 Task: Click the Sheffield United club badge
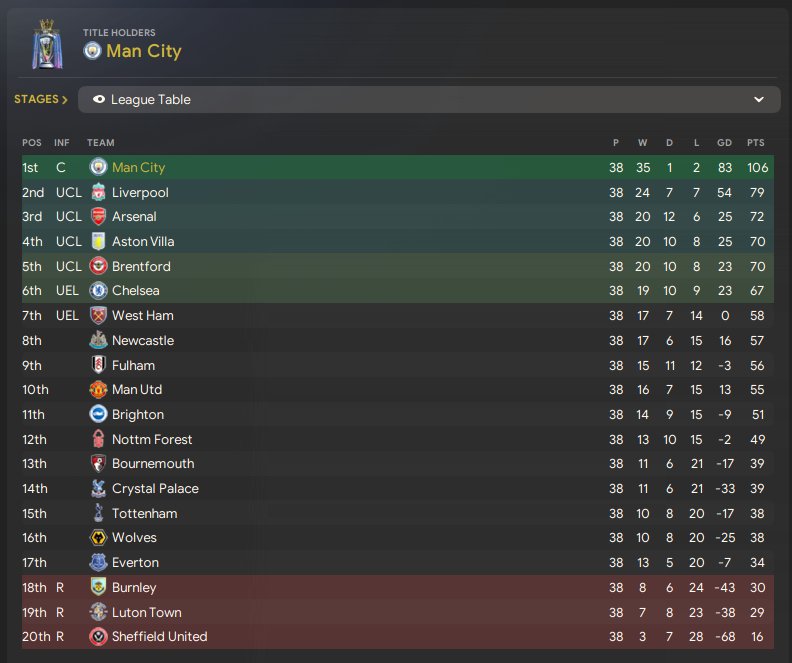click(98, 637)
